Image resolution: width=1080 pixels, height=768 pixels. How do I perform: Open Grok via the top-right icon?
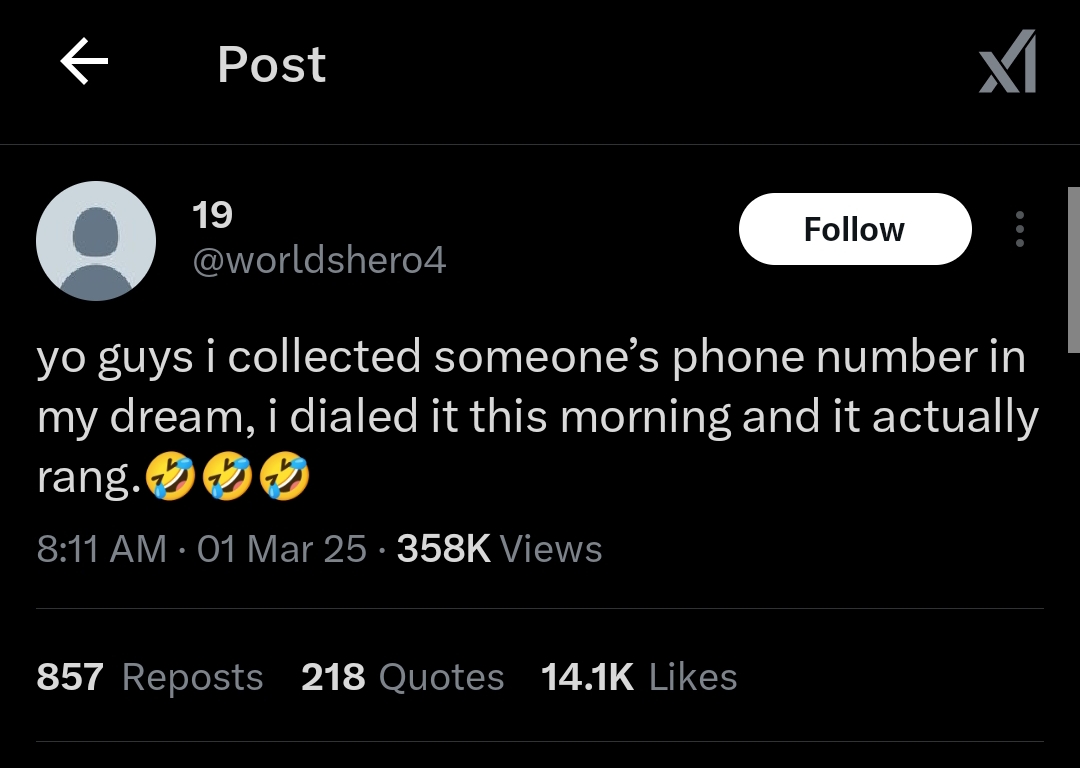point(1007,62)
